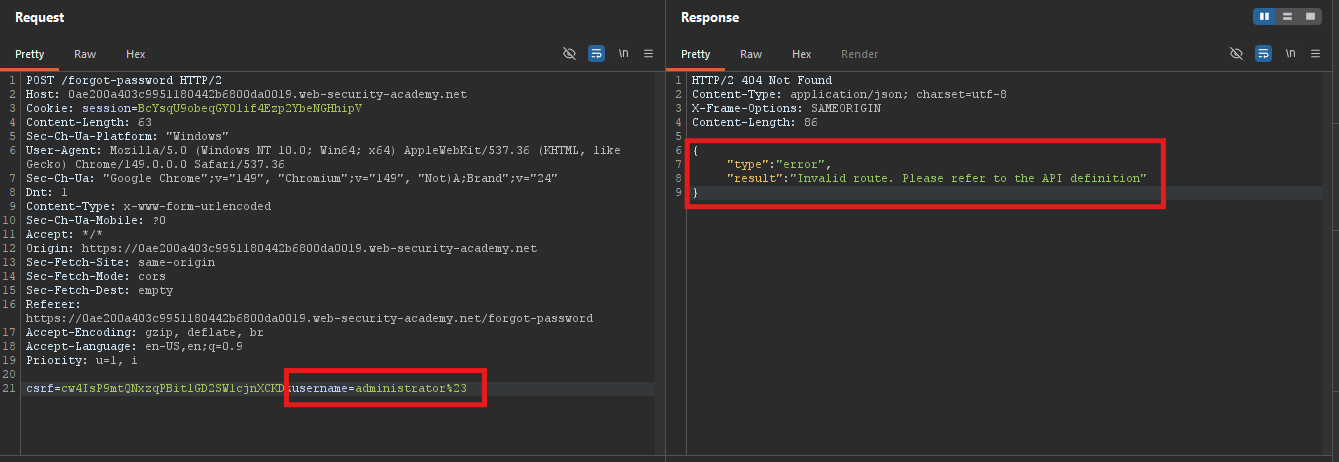Open Request panel hamburger options menu
1339x462 pixels.
point(648,54)
